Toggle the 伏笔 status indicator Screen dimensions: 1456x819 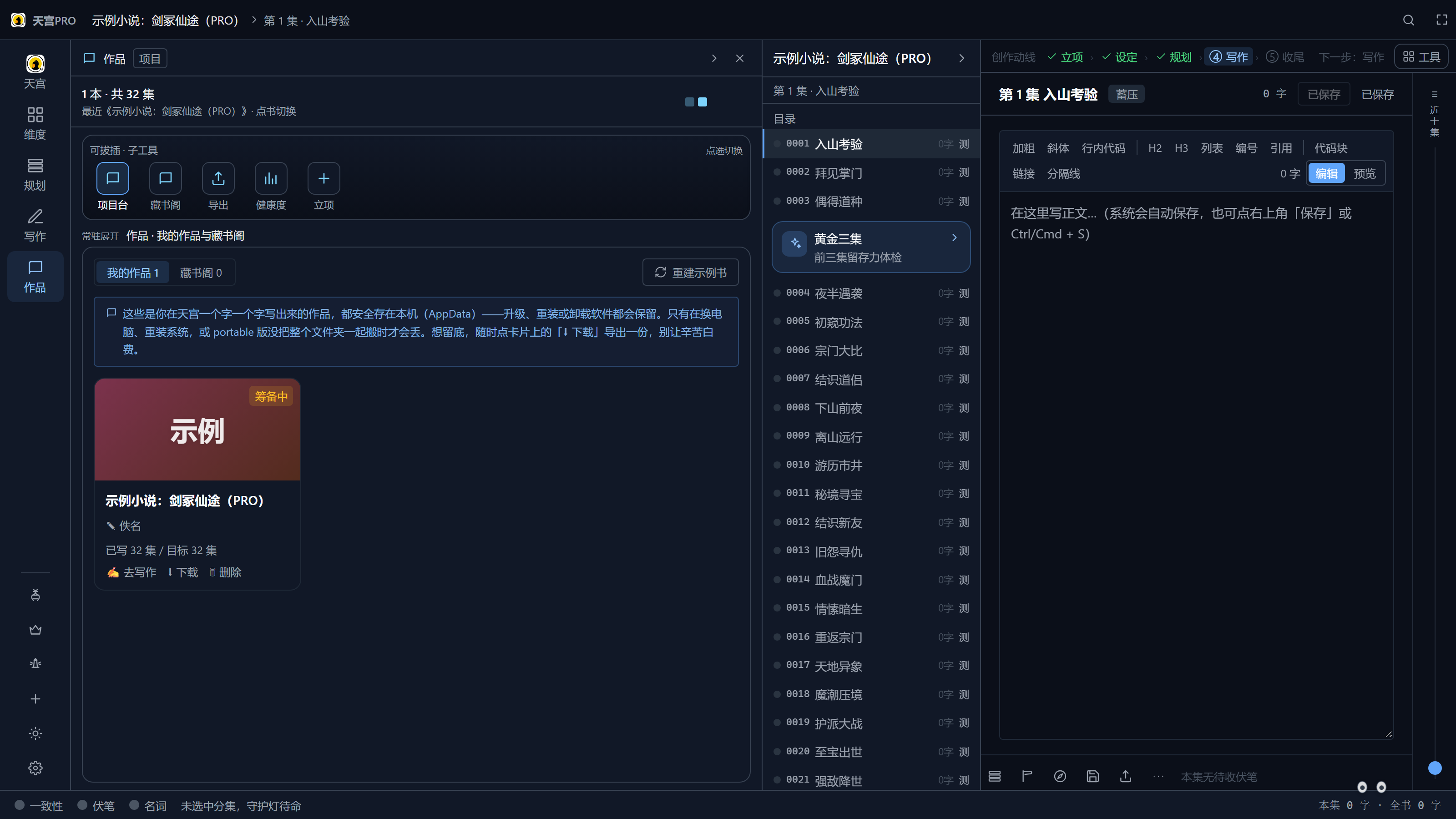pos(96,805)
